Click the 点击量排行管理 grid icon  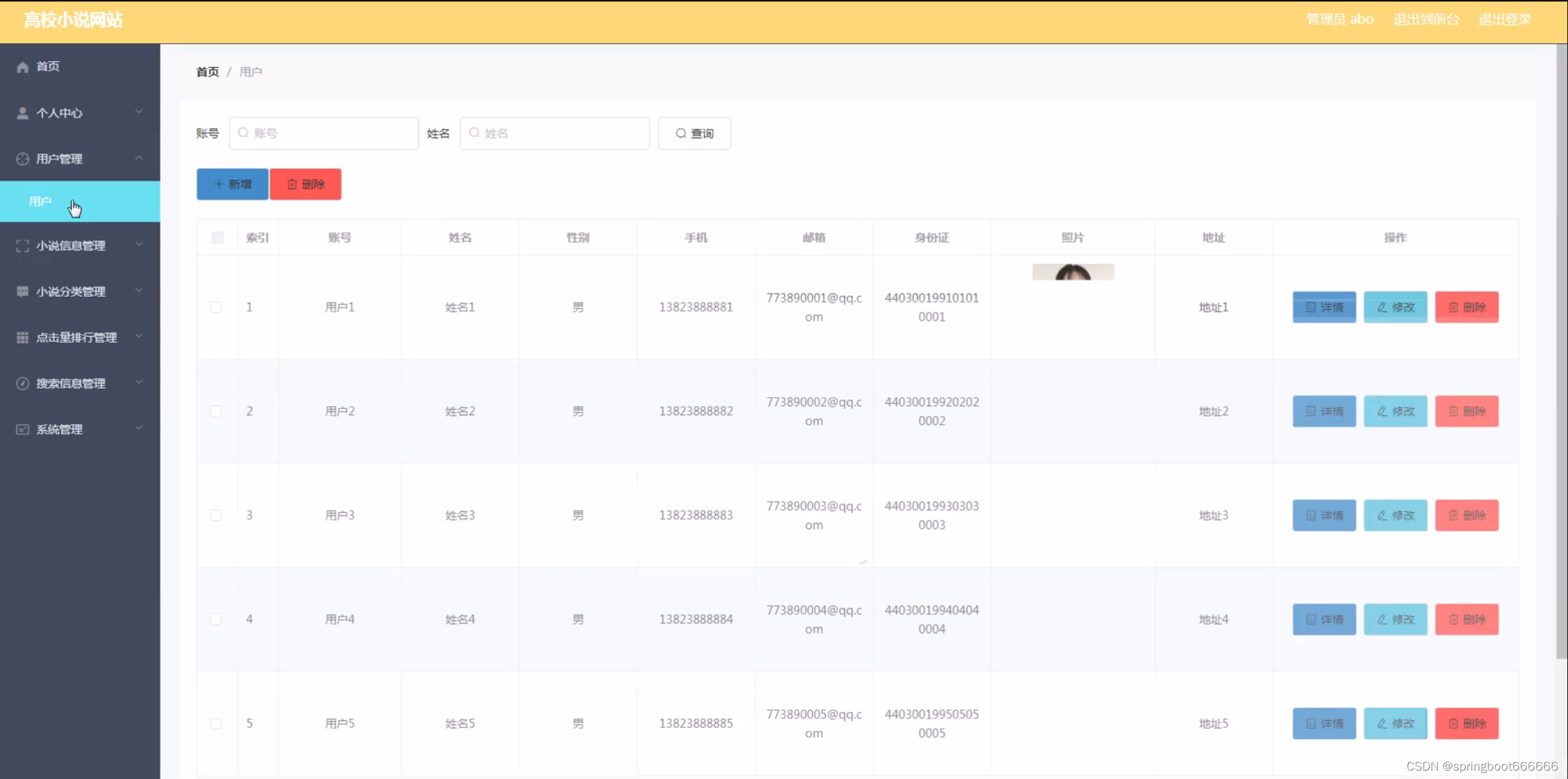[x=23, y=337]
